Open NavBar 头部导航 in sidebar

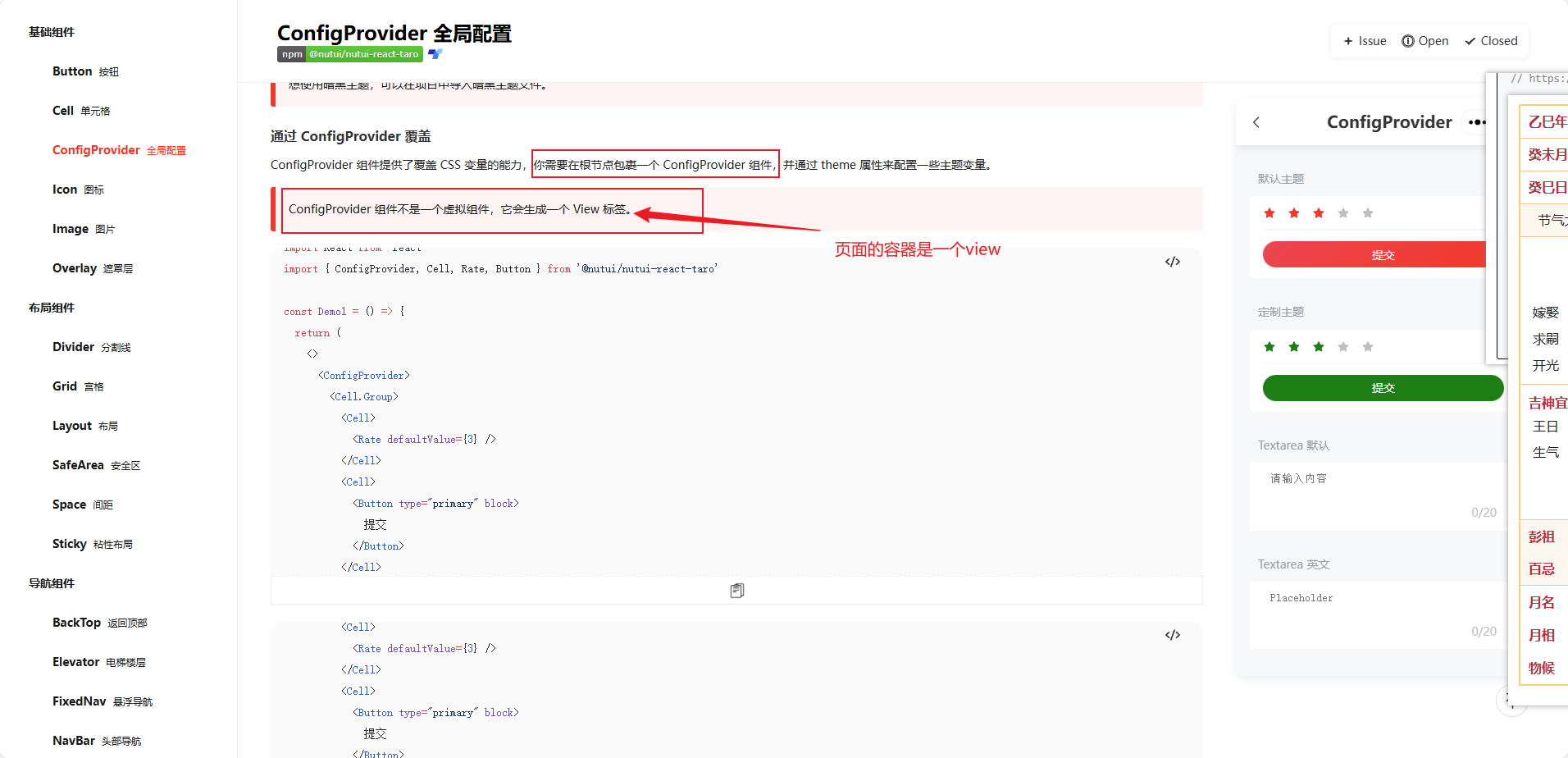click(x=97, y=741)
